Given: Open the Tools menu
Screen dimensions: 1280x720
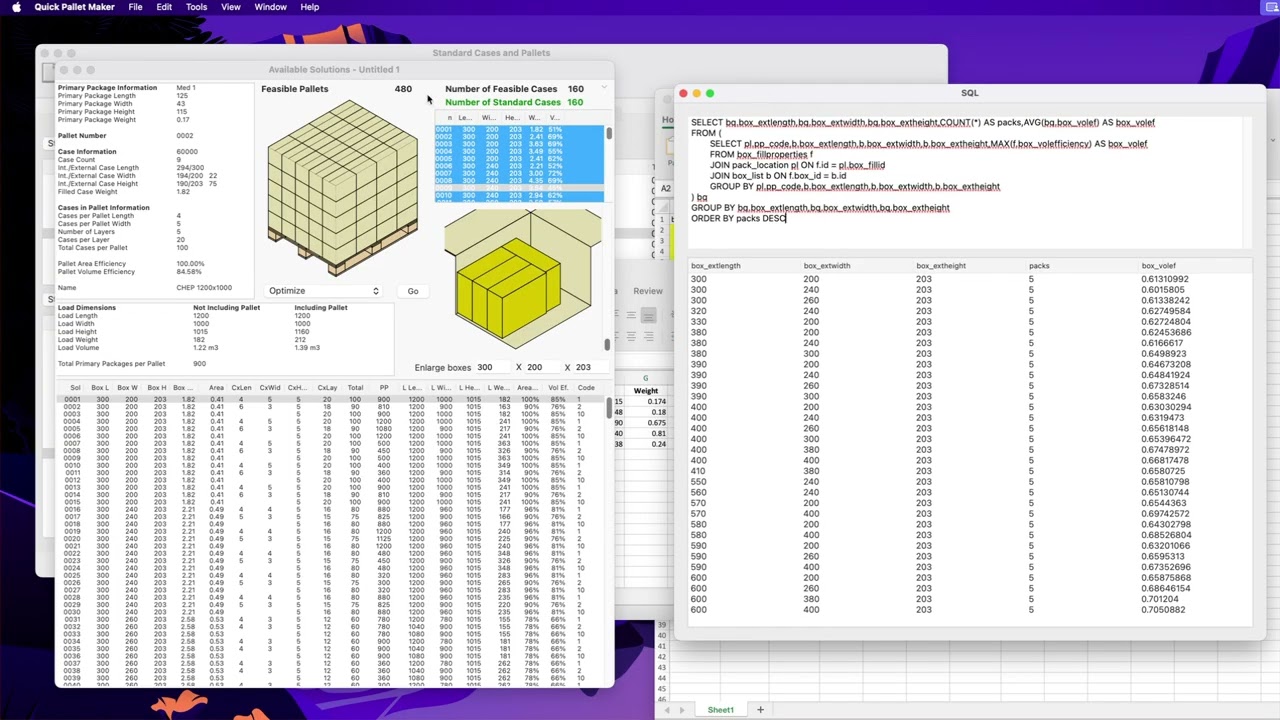Looking at the screenshot, I should pyautogui.click(x=196, y=7).
